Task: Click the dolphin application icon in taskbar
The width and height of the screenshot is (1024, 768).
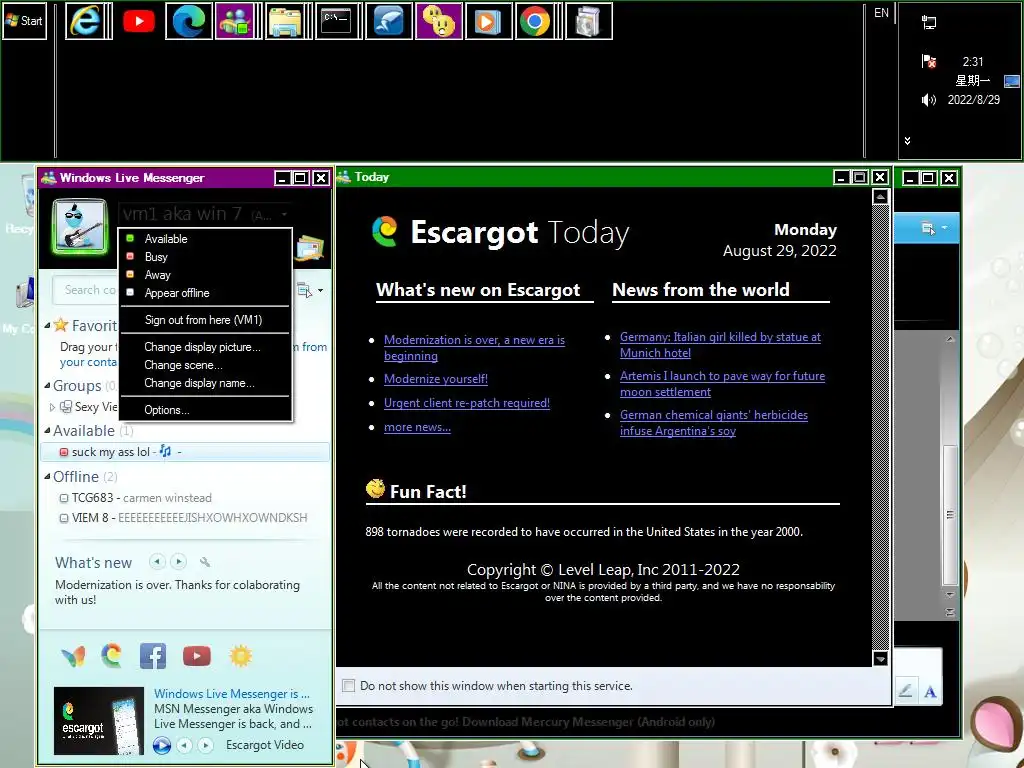Action: click(389, 21)
